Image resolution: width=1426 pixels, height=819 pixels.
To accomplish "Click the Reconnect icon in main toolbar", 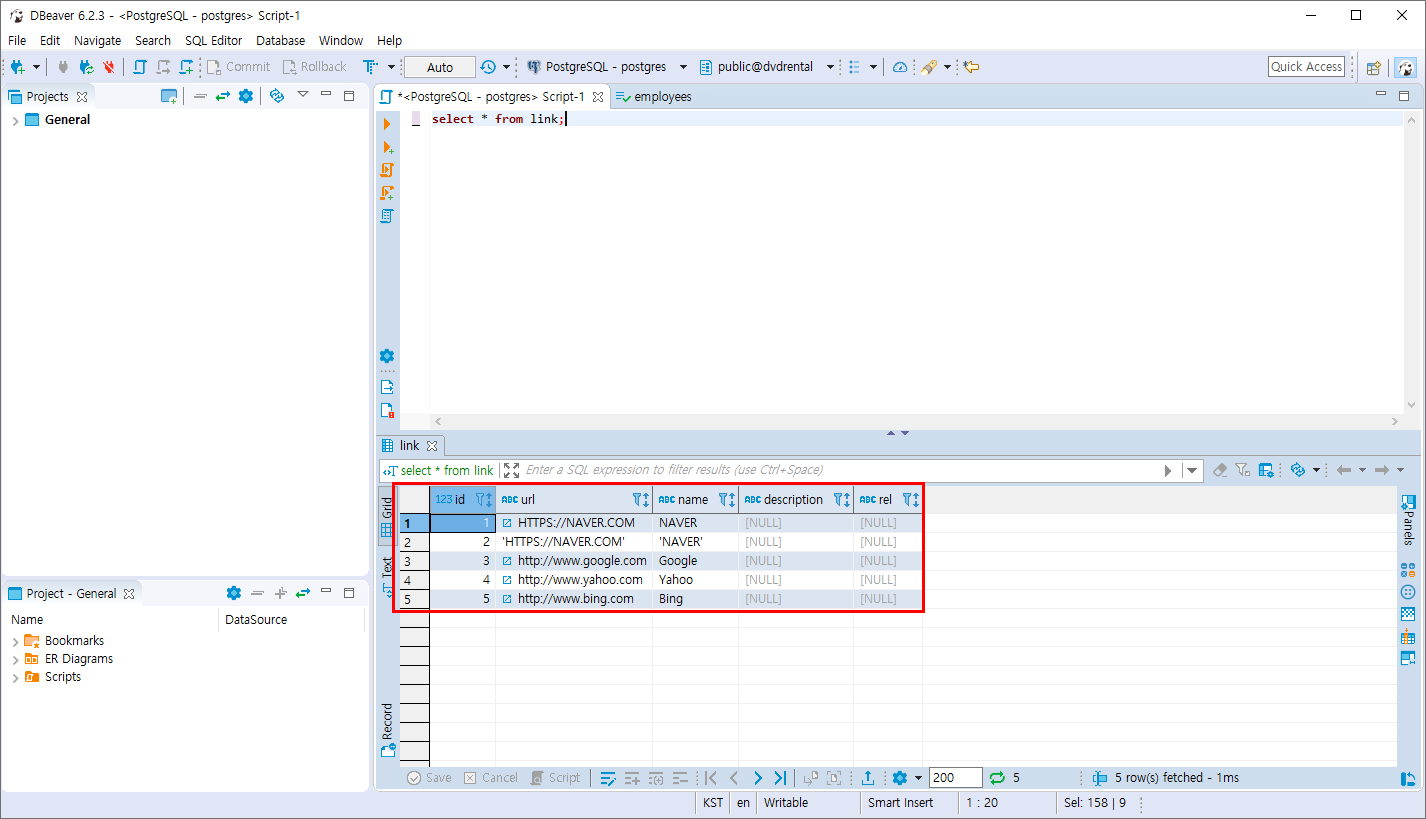I will coord(86,67).
